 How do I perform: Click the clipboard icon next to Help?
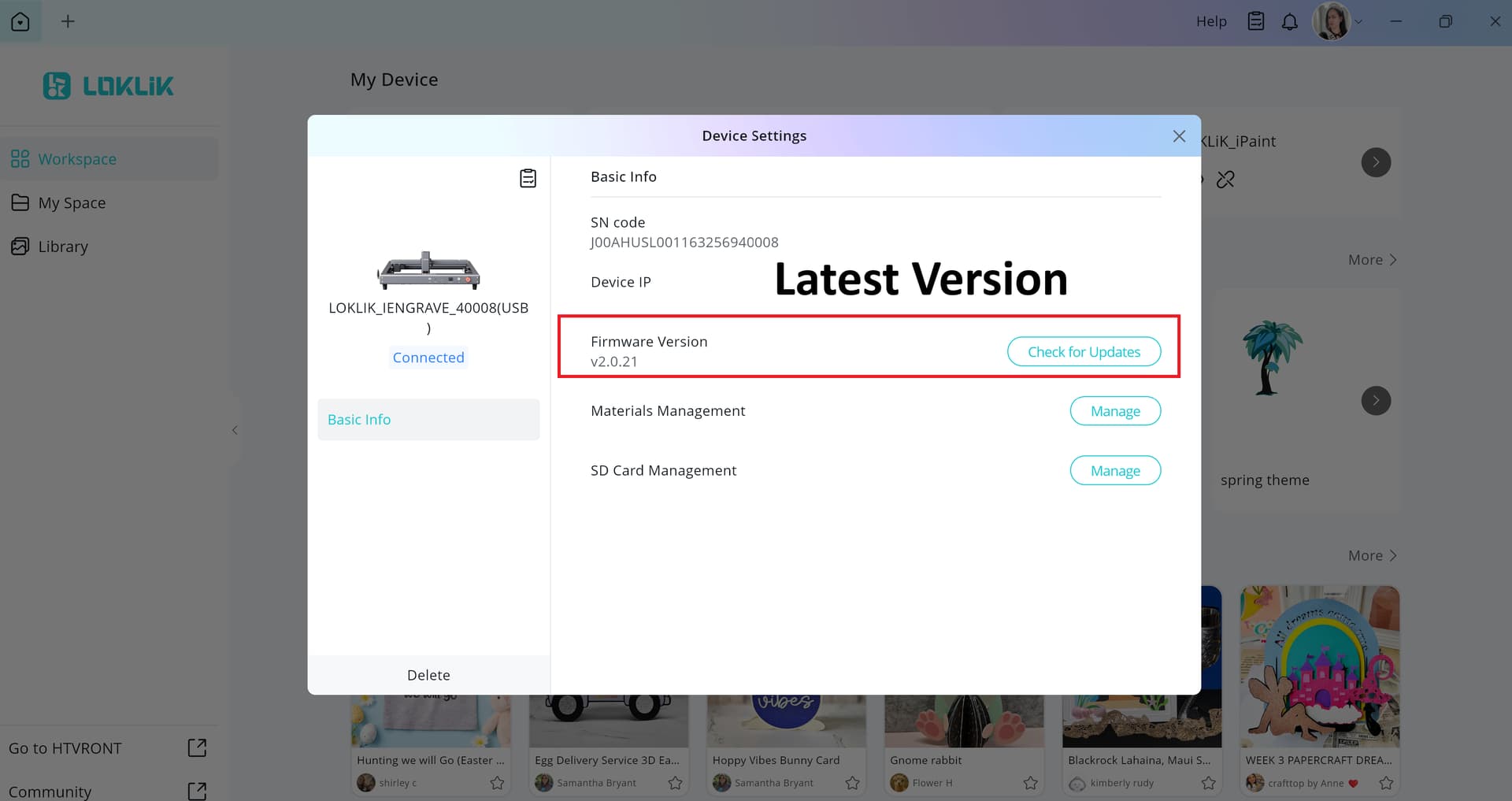pyautogui.click(x=1256, y=21)
